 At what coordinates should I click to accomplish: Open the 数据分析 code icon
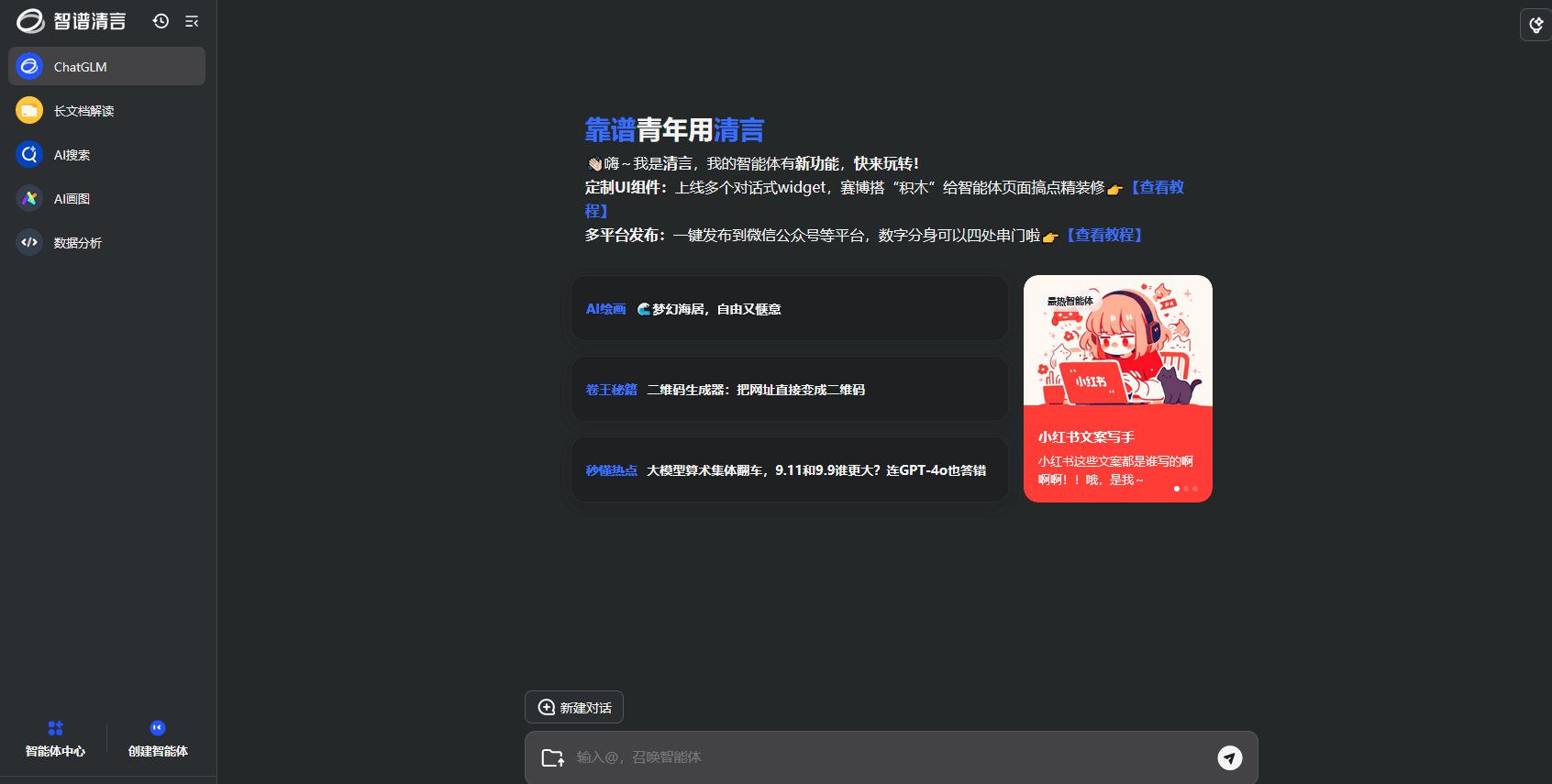(29, 242)
